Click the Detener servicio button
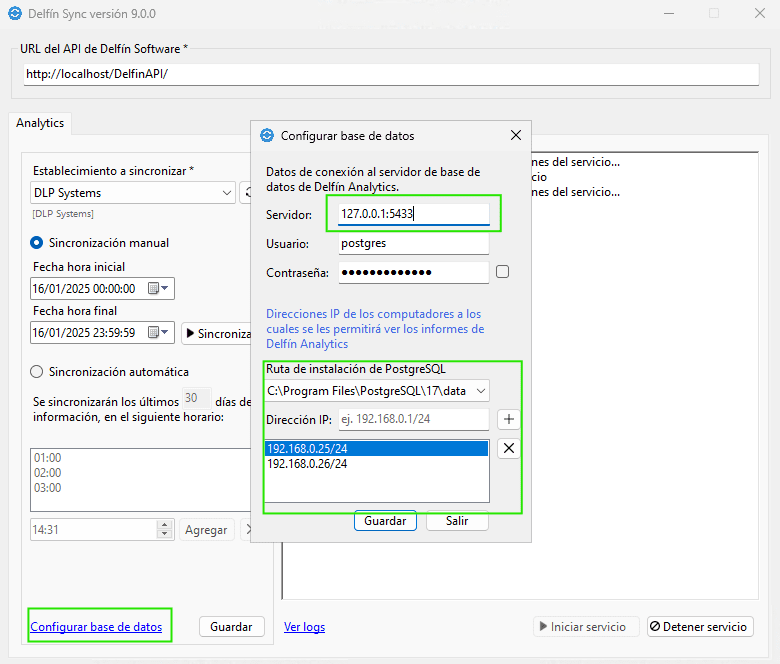780x664 pixels. pyautogui.click(x=700, y=627)
